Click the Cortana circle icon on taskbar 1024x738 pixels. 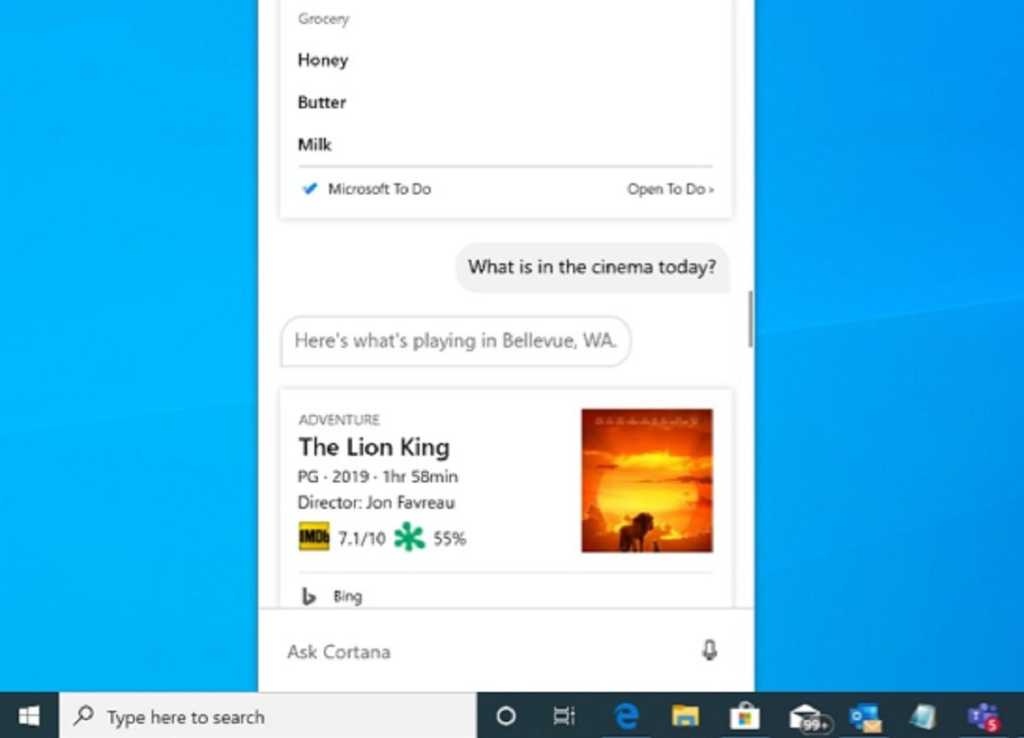[505, 716]
